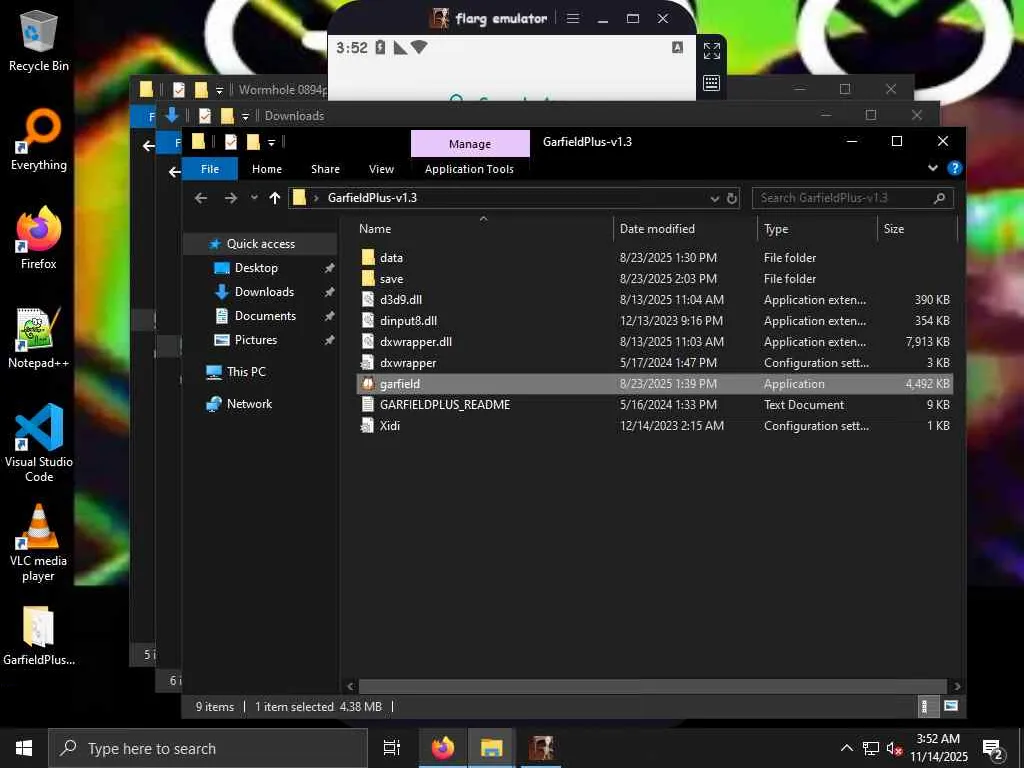Open the notifications action center
Screen dimensions: 1024x768
(993, 748)
